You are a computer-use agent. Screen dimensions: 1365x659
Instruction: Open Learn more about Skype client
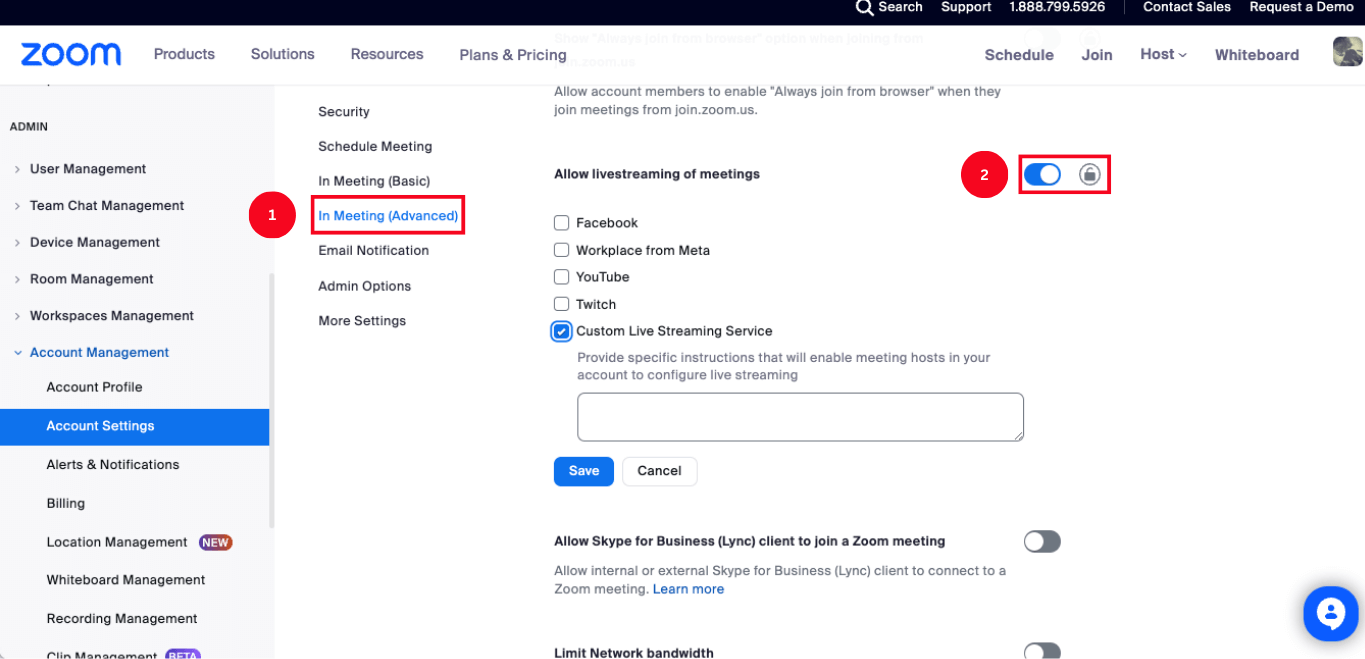[x=688, y=589]
